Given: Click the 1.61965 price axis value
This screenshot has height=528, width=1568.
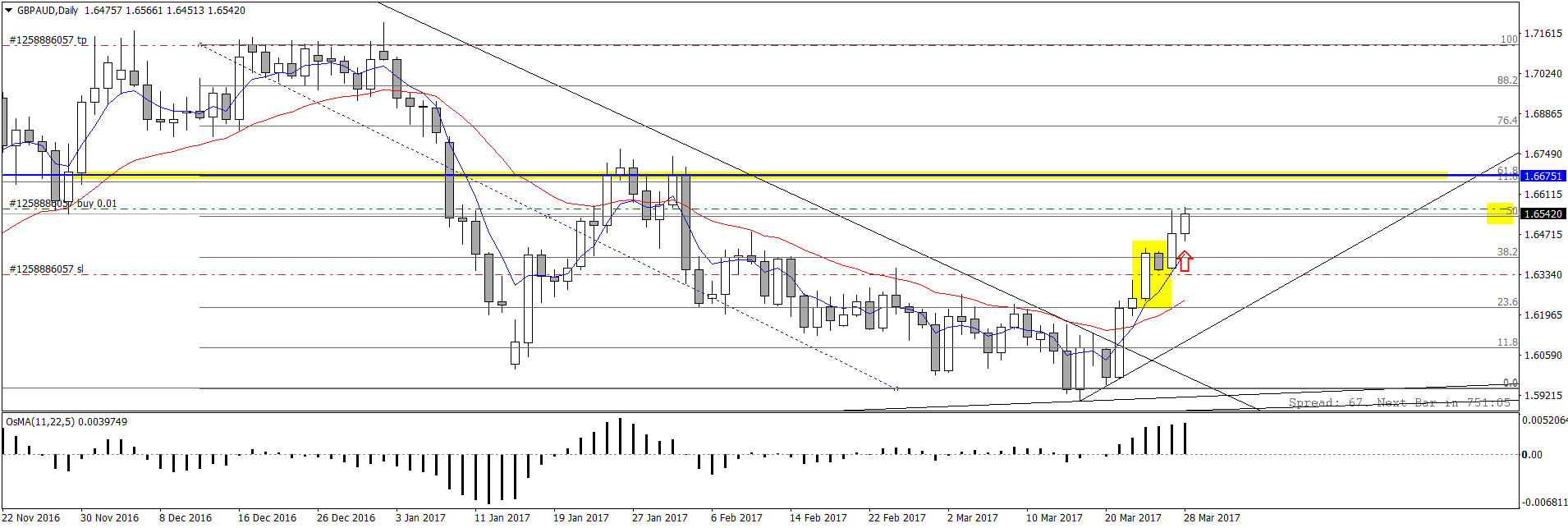Looking at the screenshot, I should [1543, 315].
